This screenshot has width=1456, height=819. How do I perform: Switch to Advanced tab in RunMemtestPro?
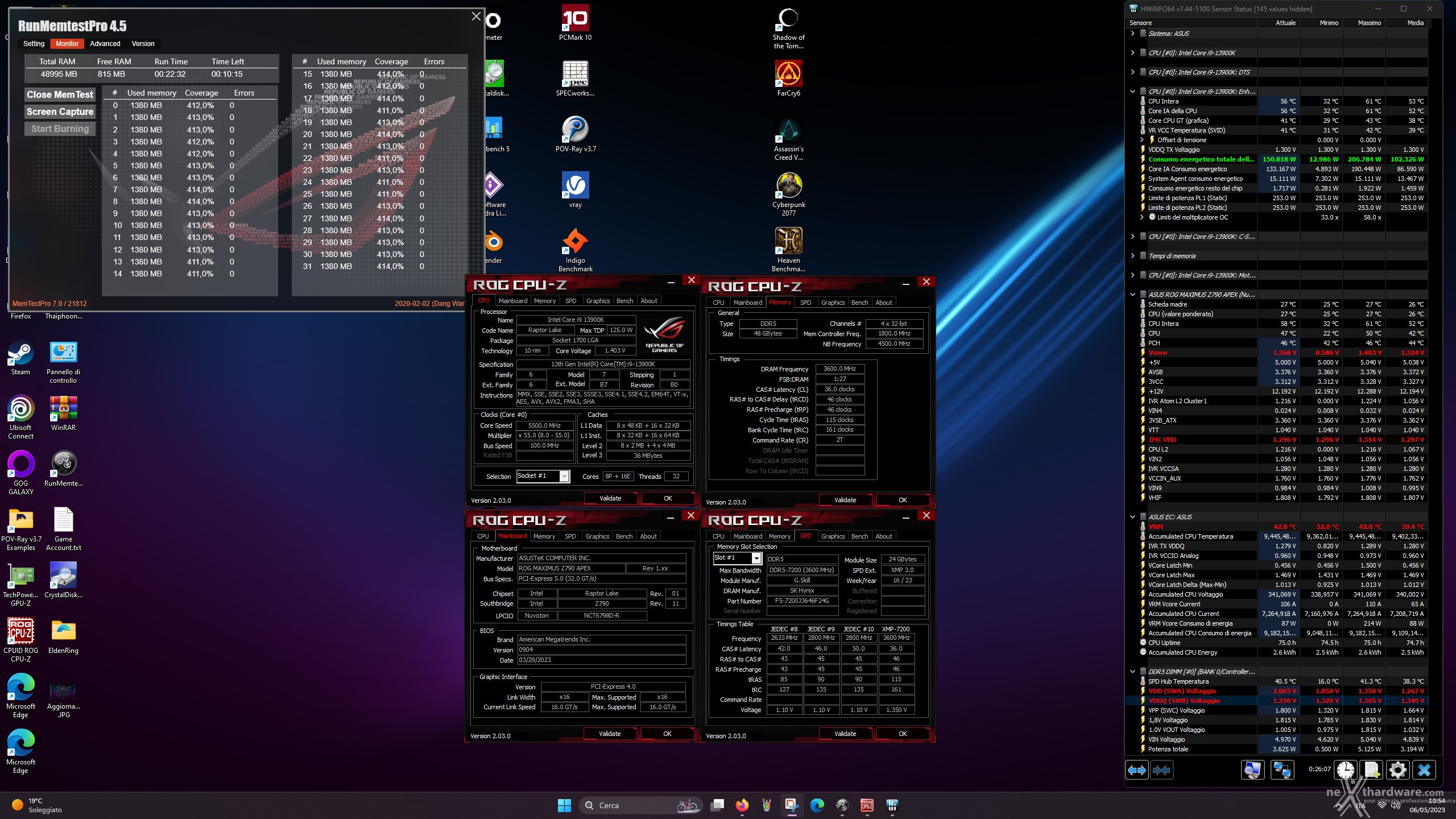[x=105, y=44]
